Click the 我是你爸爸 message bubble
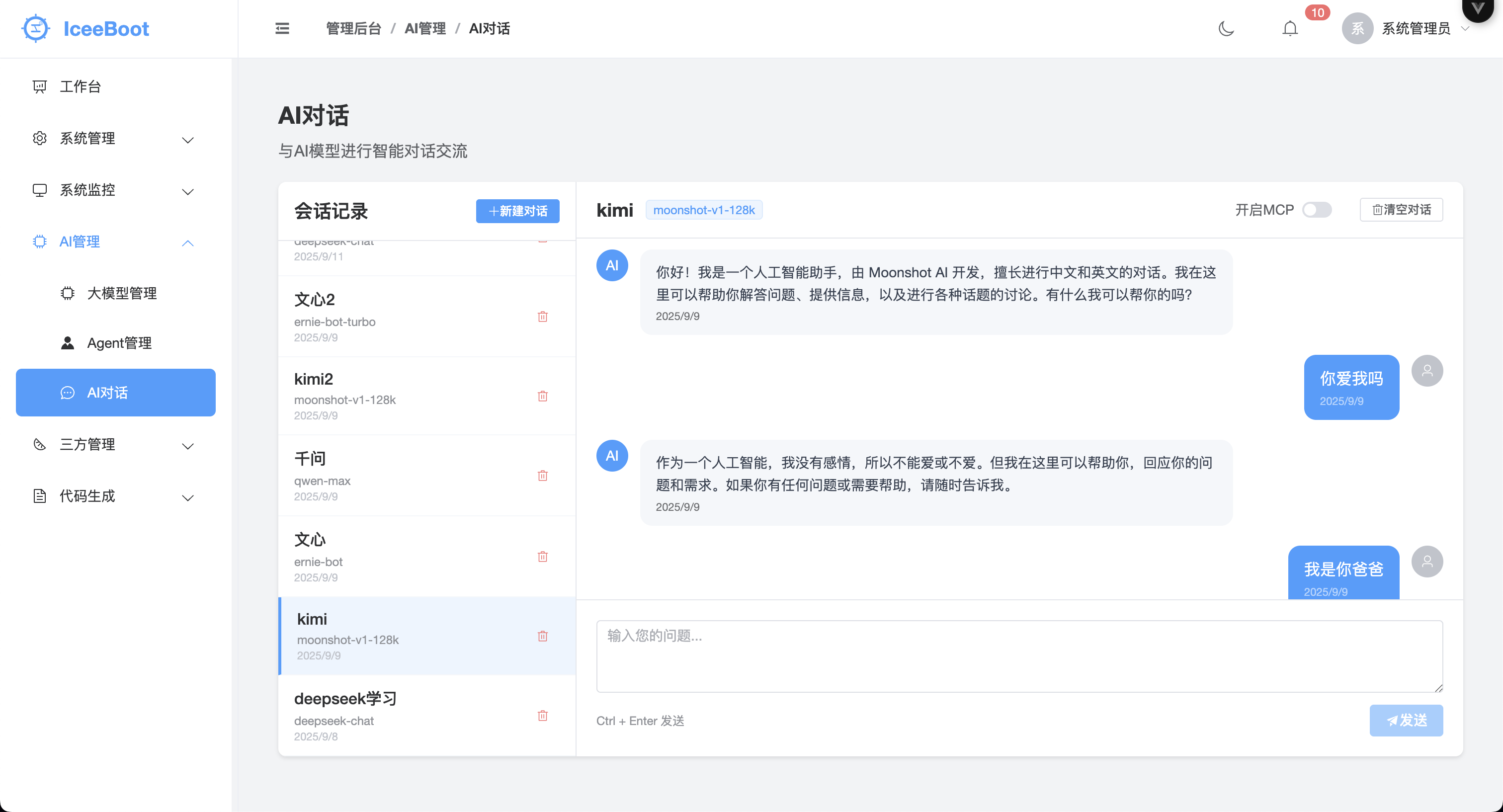Image resolution: width=1503 pixels, height=812 pixels. [x=1343, y=572]
